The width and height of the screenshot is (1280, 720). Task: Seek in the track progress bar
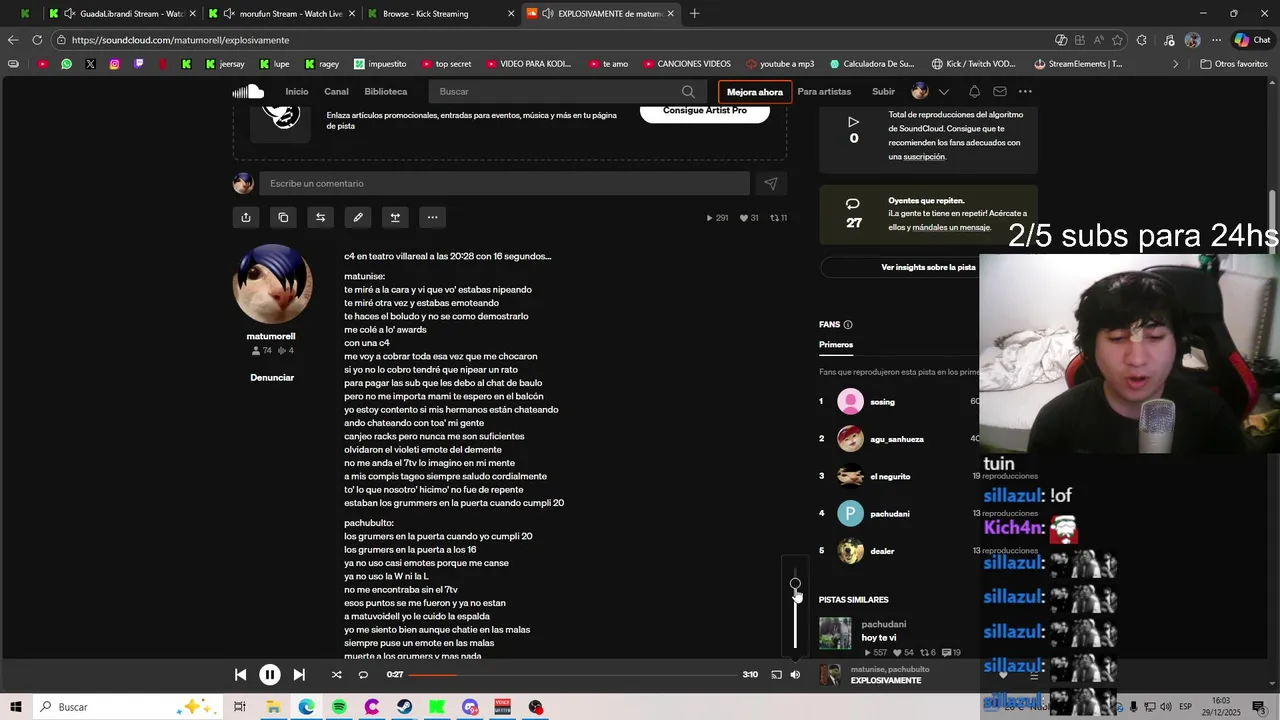click(x=572, y=675)
